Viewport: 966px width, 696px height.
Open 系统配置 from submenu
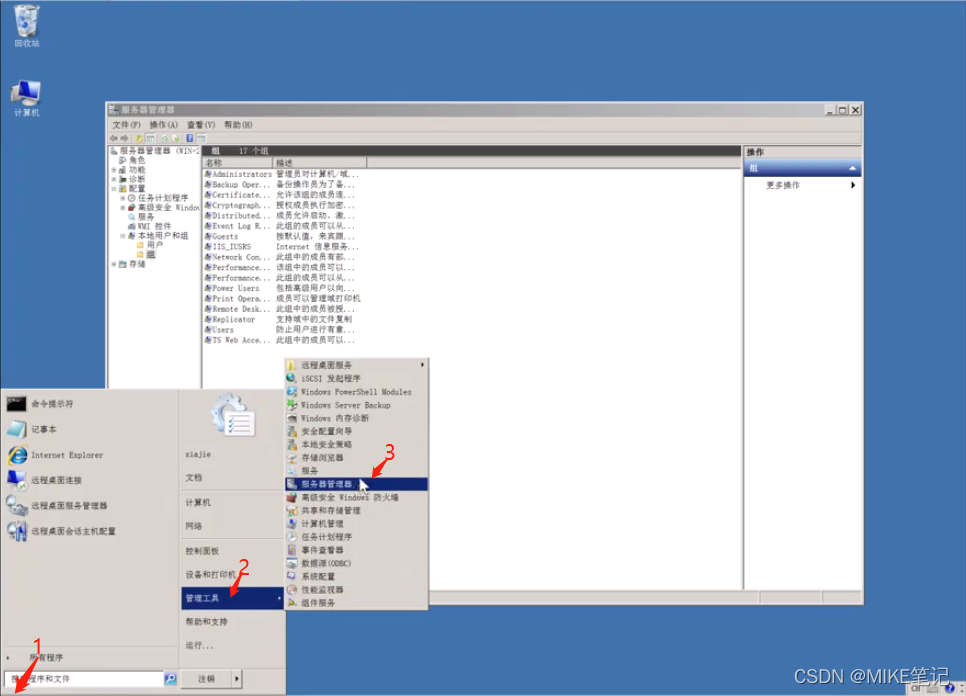point(356,577)
